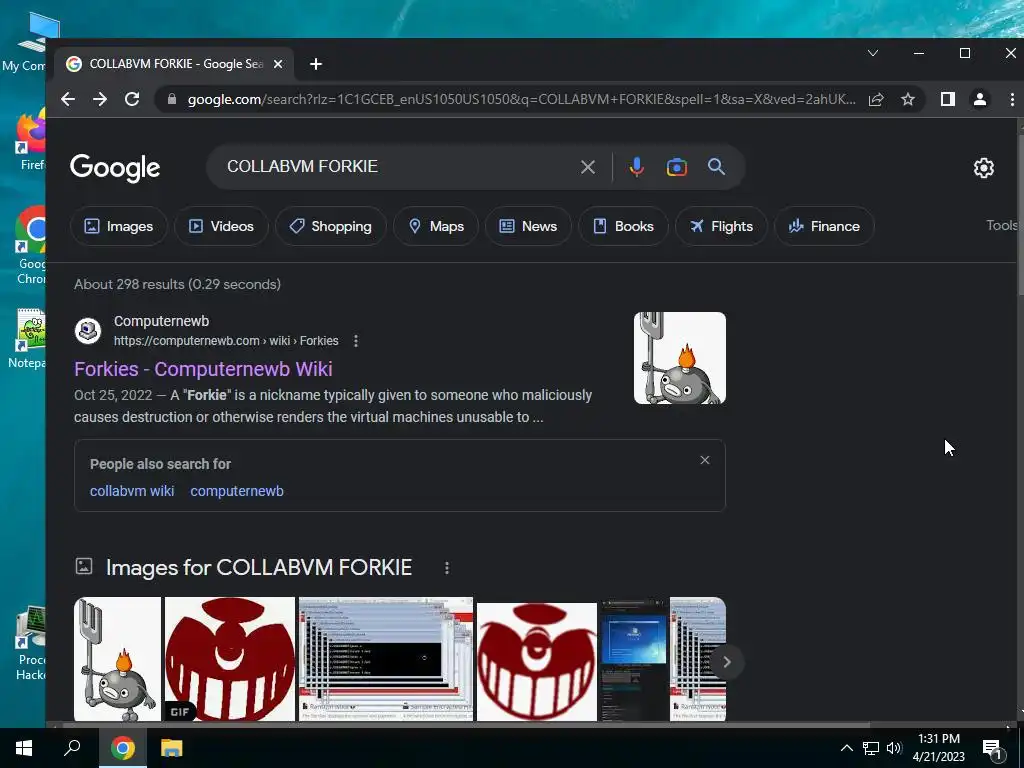Search for collabvm wiki suggestion
Screen dimensions: 1024x768
click(x=132, y=491)
